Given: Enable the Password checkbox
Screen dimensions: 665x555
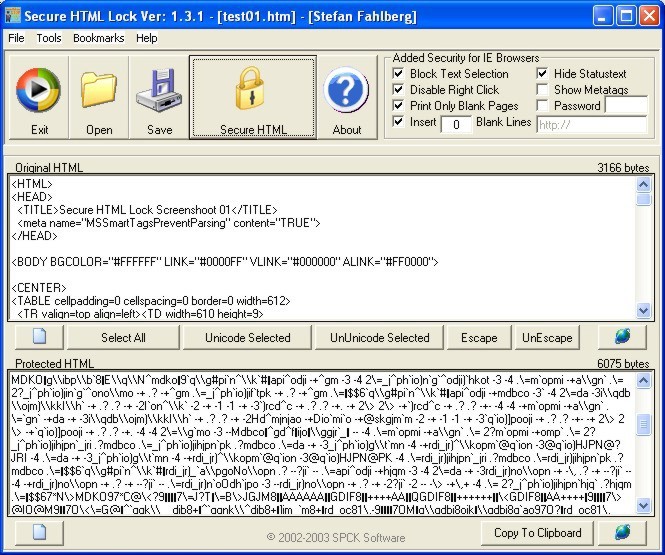Looking at the screenshot, I should point(542,106).
